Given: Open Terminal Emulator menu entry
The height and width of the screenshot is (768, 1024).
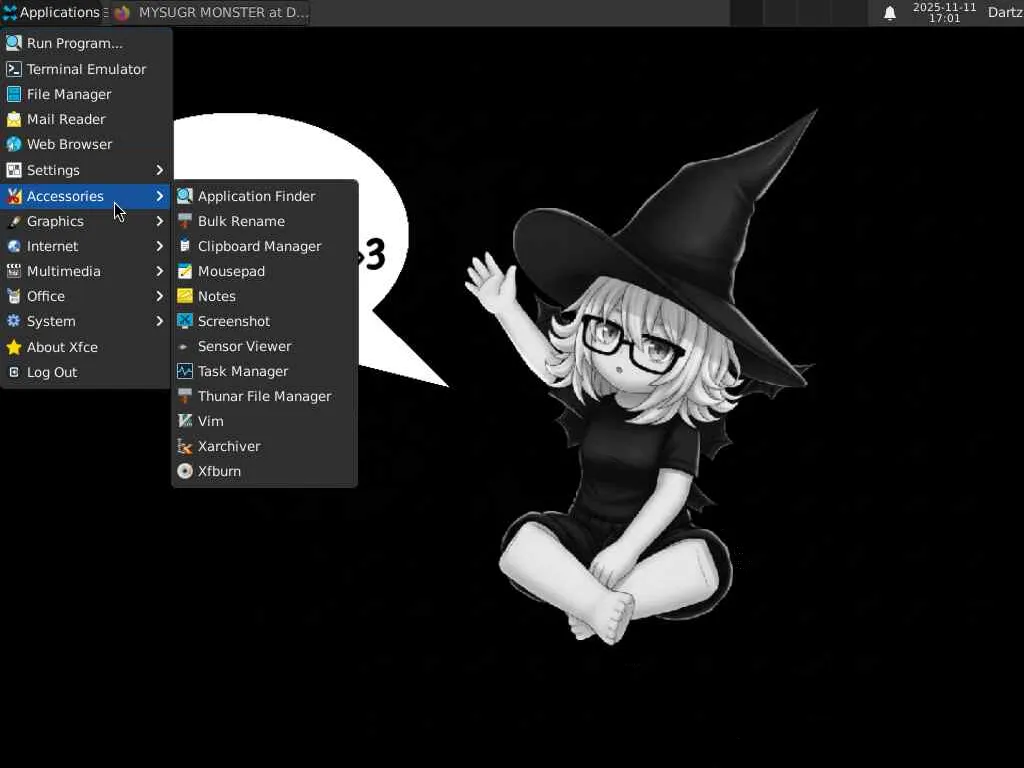Looking at the screenshot, I should [x=86, y=69].
